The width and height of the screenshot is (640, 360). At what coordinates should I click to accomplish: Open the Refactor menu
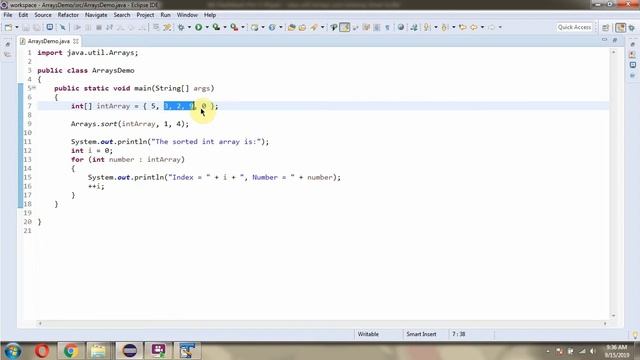(x=68, y=15)
